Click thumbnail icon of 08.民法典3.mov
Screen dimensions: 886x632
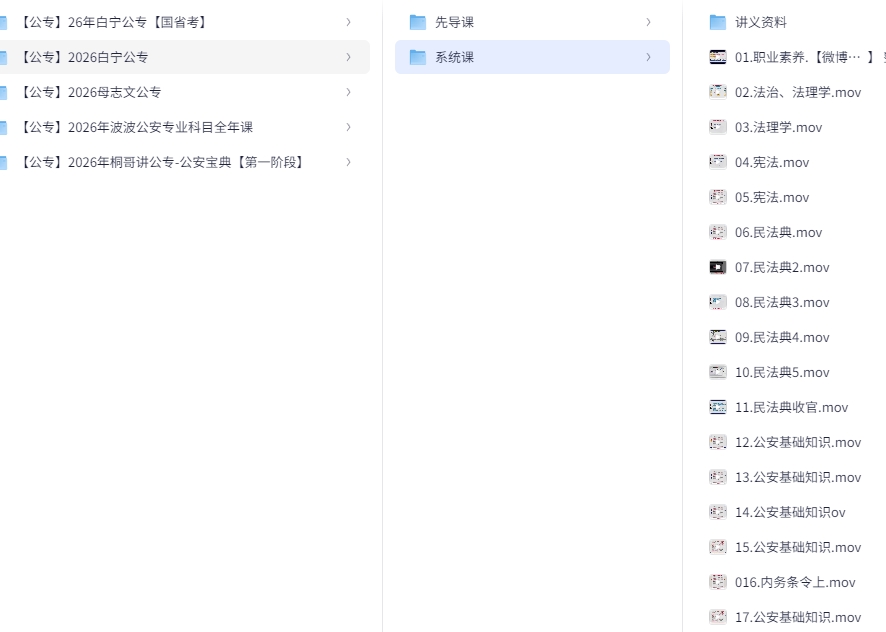tap(718, 302)
